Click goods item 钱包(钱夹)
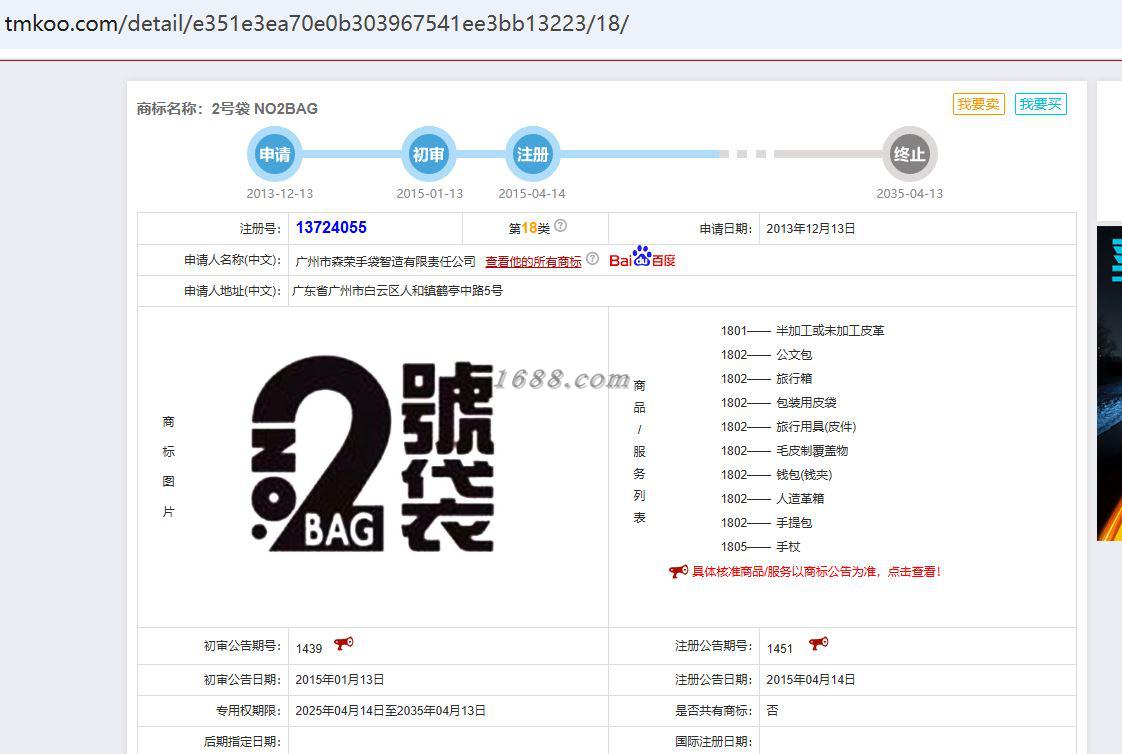The height and width of the screenshot is (754, 1122). pos(804,474)
